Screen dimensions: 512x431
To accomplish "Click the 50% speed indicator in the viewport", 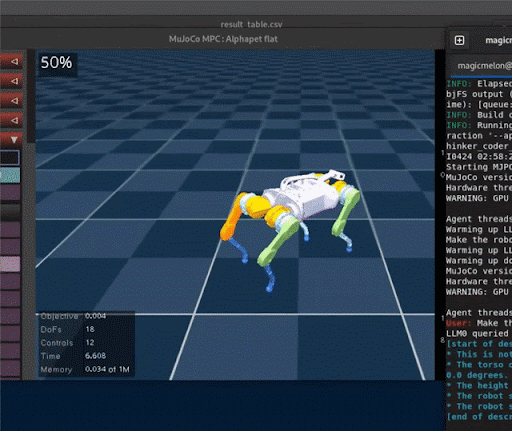I will click(x=56, y=62).
